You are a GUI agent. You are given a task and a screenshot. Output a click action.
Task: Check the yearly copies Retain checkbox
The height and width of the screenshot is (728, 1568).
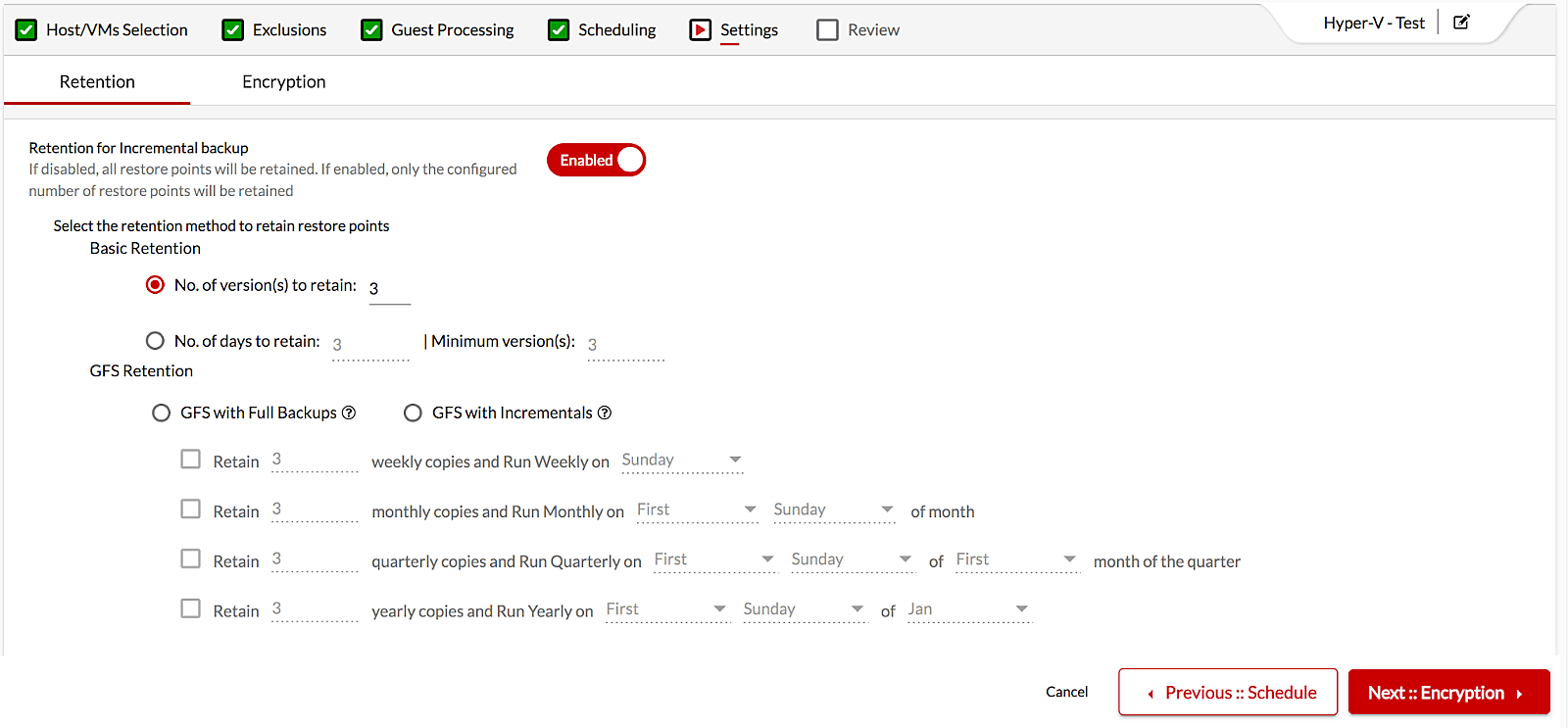[x=191, y=608]
